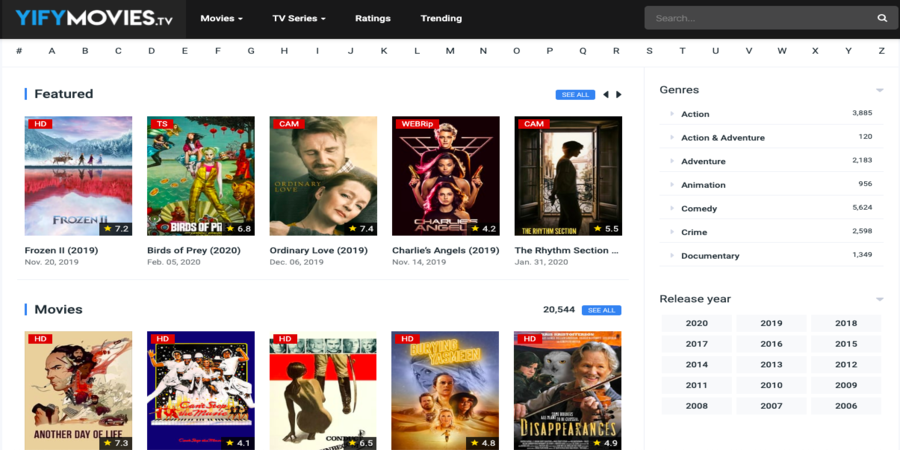Choose release year 2012
The width and height of the screenshot is (900, 450).
[846, 364]
